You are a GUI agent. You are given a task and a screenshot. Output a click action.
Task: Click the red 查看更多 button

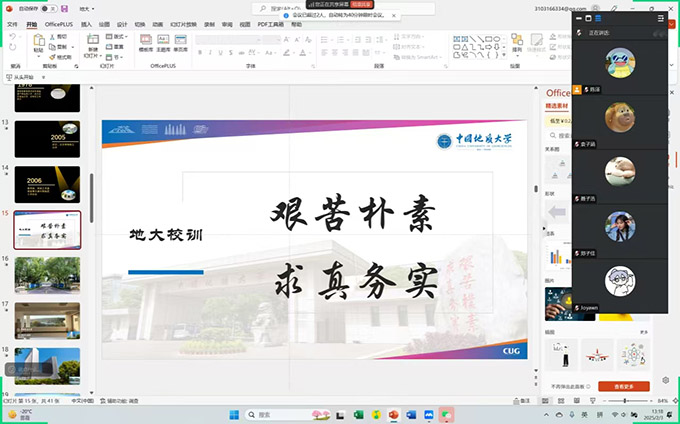click(x=623, y=386)
